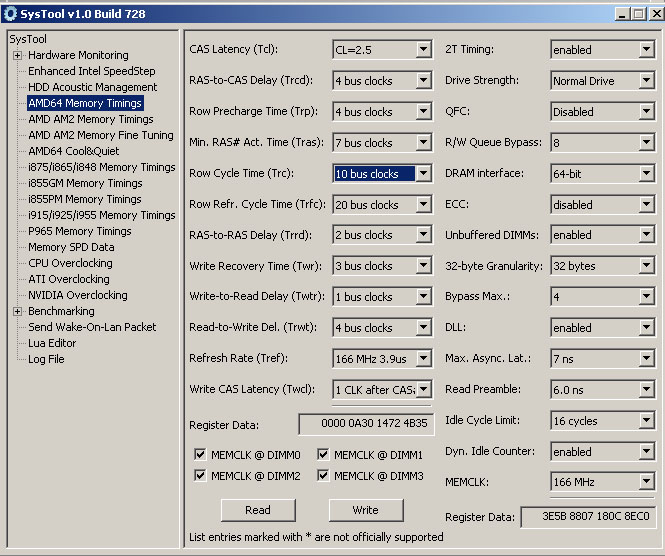The width and height of the screenshot is (665, 556).
Task: Toggle the MEMCLK @ DIMM1 checkbox
Action: click(x=323, y=455)
